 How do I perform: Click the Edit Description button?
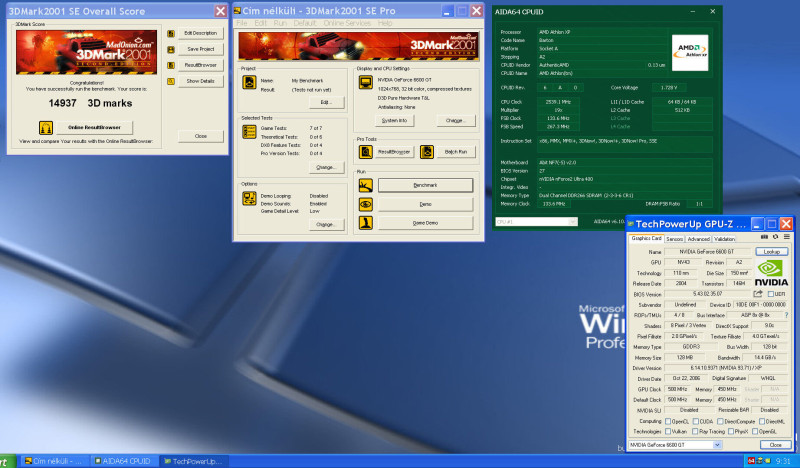click(x=201, y=33)
